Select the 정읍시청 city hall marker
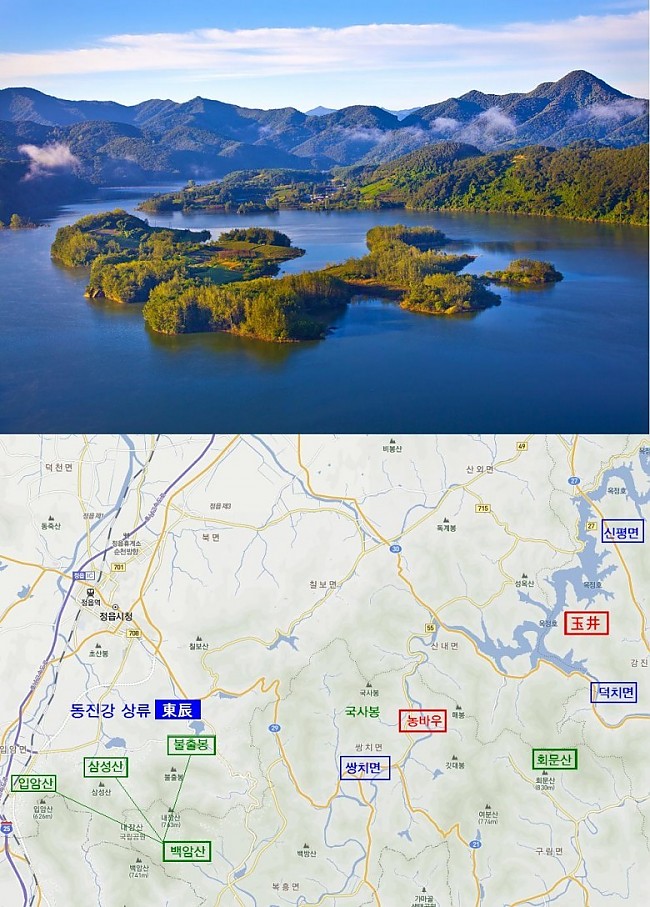The width and height of the screenshot is (650, 907). pos(115,607)
